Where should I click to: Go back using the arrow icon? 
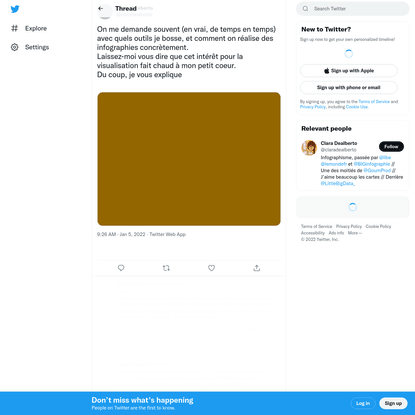tap(101, 9)
